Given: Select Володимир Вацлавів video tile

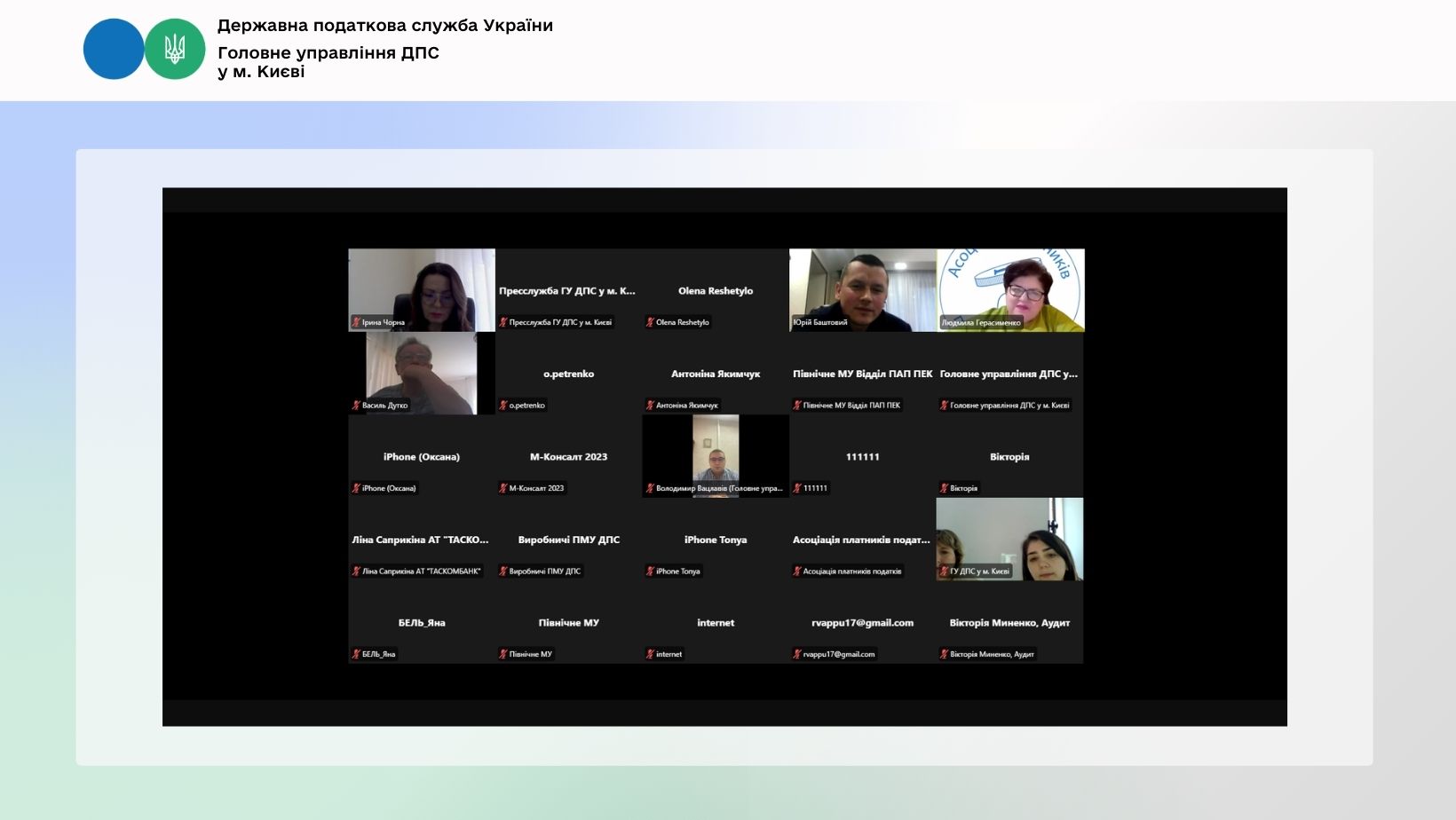Looking at the screenshot, I should (x=716, y=455).
